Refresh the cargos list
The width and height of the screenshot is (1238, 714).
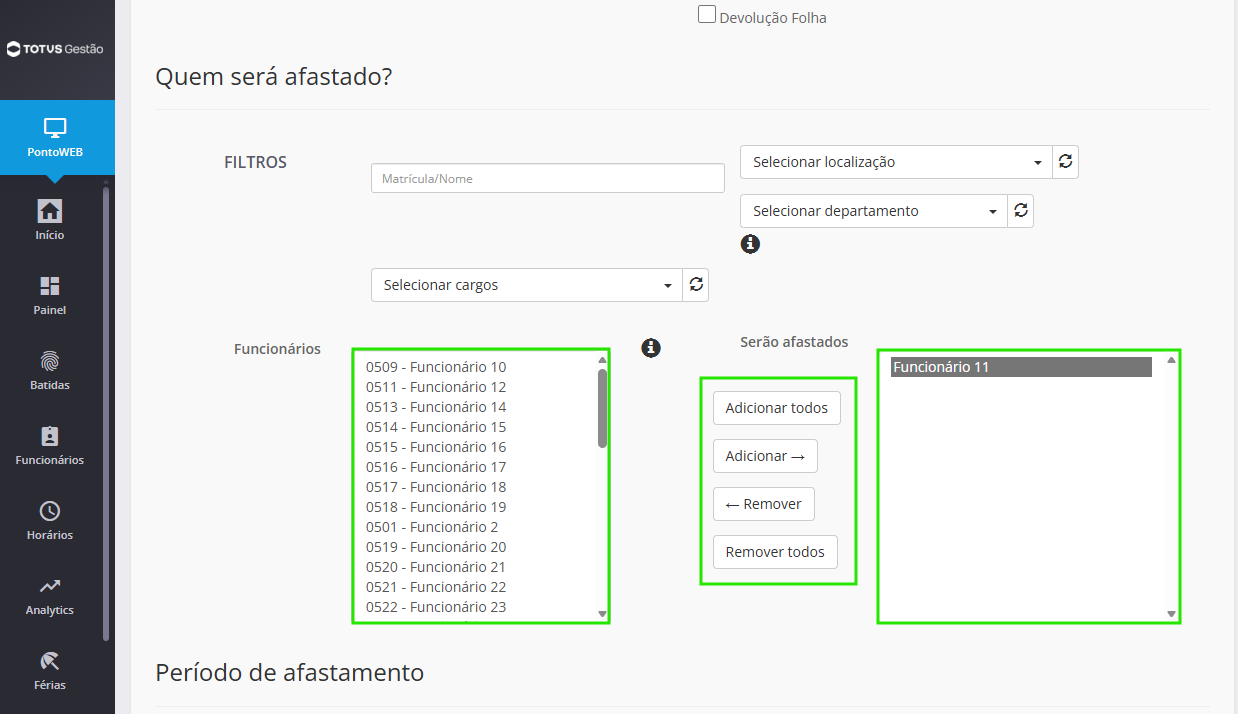pyautogui.click(x=696, y=285)
